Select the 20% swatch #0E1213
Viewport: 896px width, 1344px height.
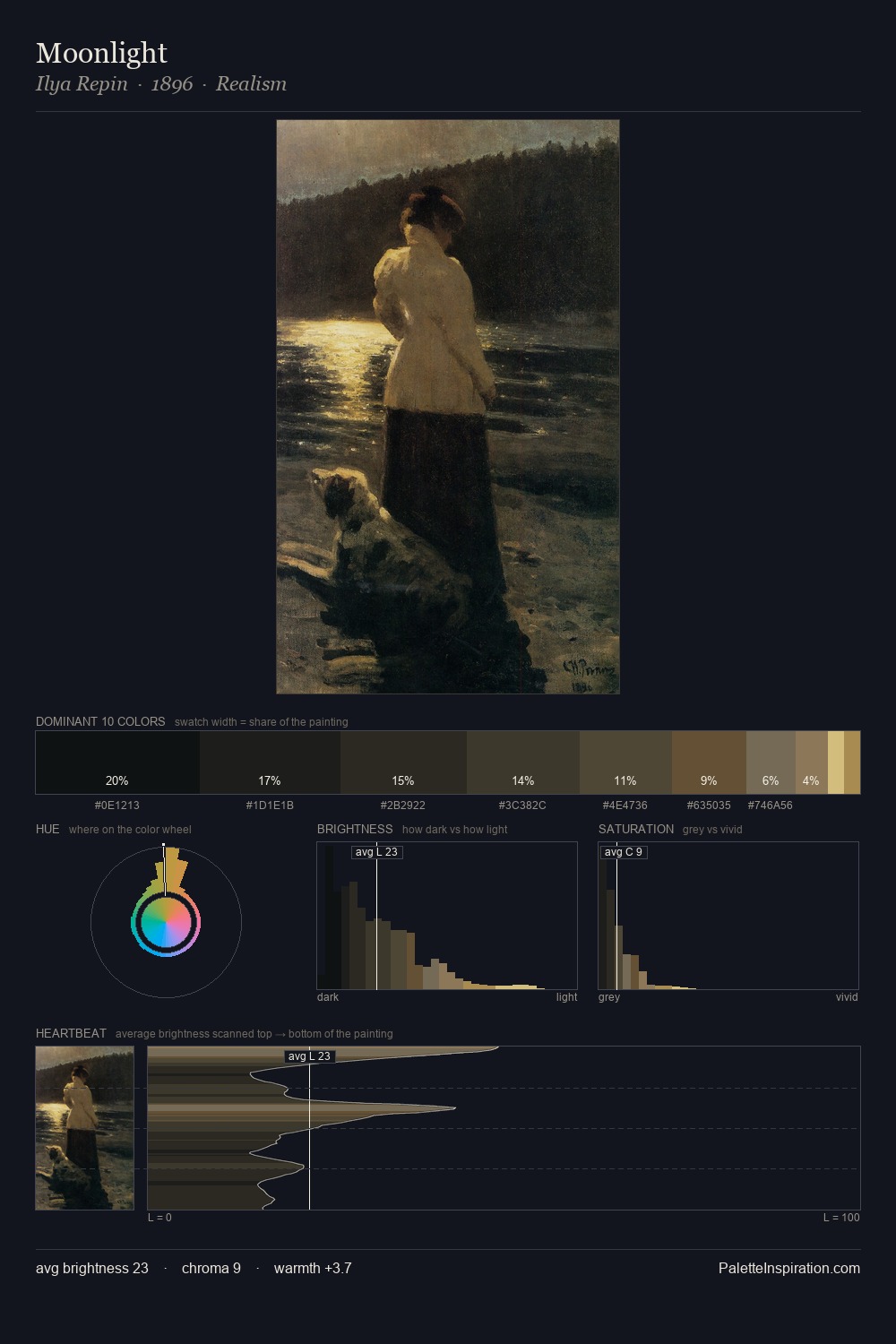point(117,762)
